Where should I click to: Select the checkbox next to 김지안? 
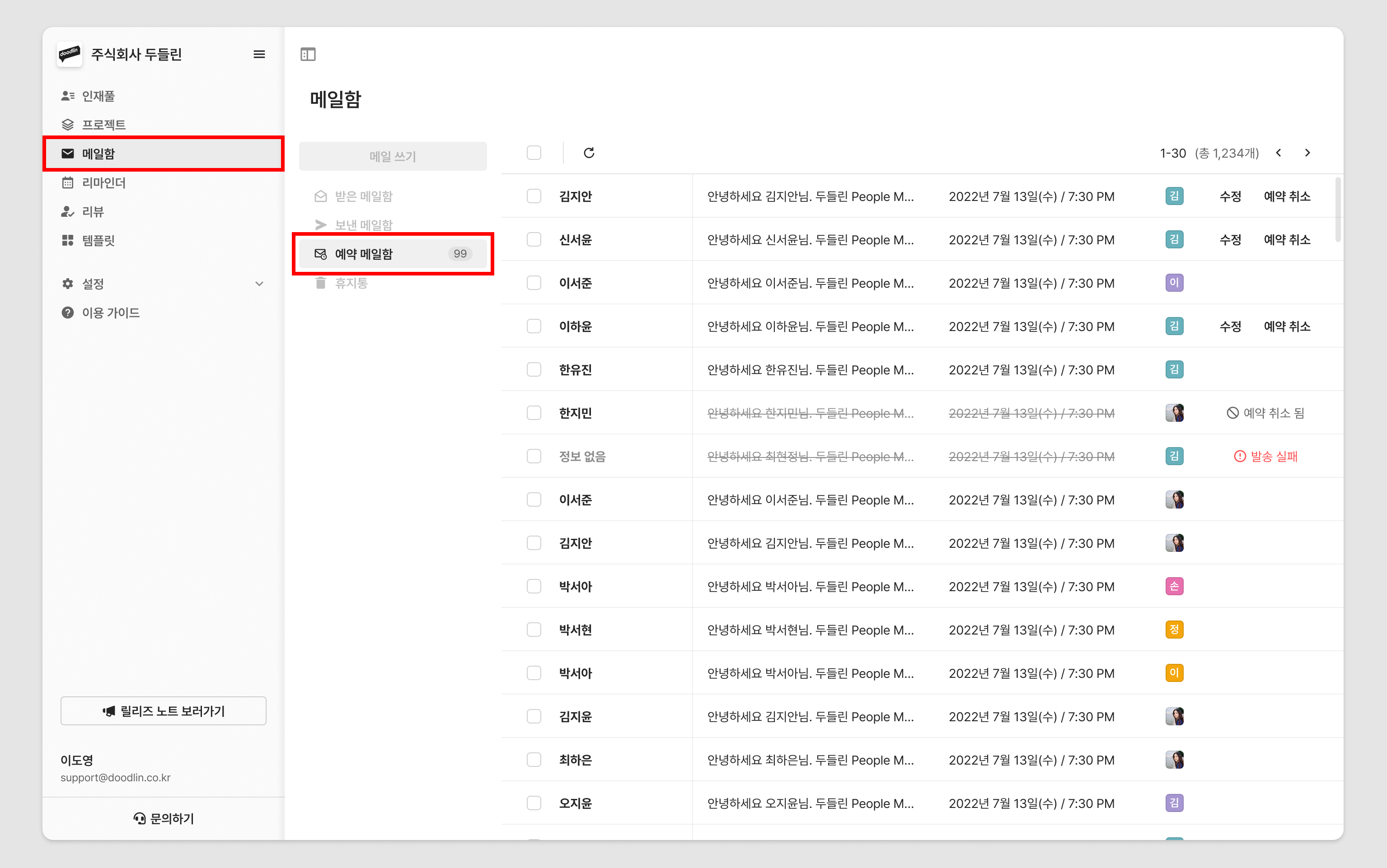tap(533, 196)
